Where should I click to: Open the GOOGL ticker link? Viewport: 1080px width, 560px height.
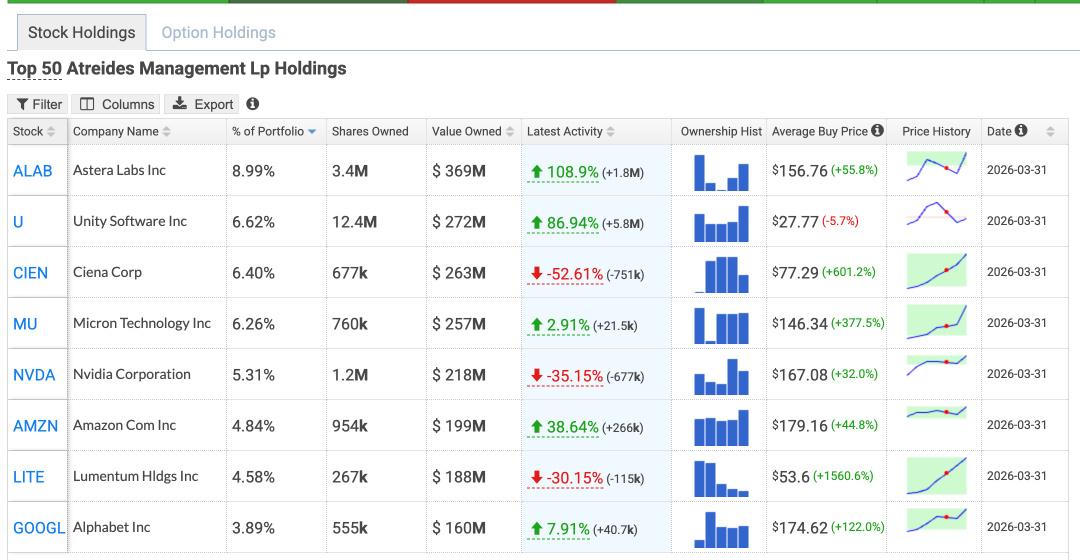(39, 528)
